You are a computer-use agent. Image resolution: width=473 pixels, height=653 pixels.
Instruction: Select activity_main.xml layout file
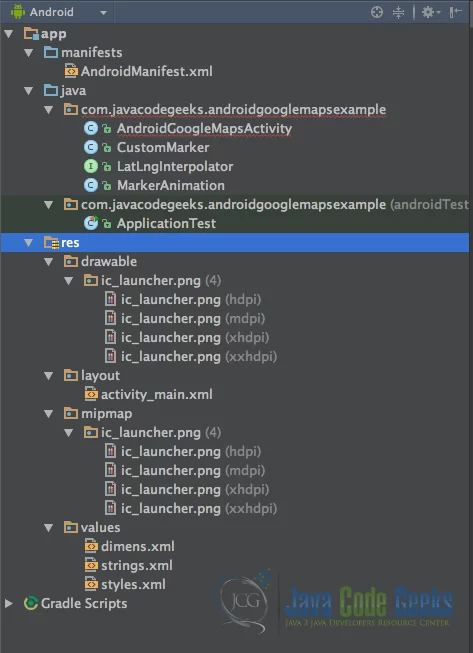[157, 394]
